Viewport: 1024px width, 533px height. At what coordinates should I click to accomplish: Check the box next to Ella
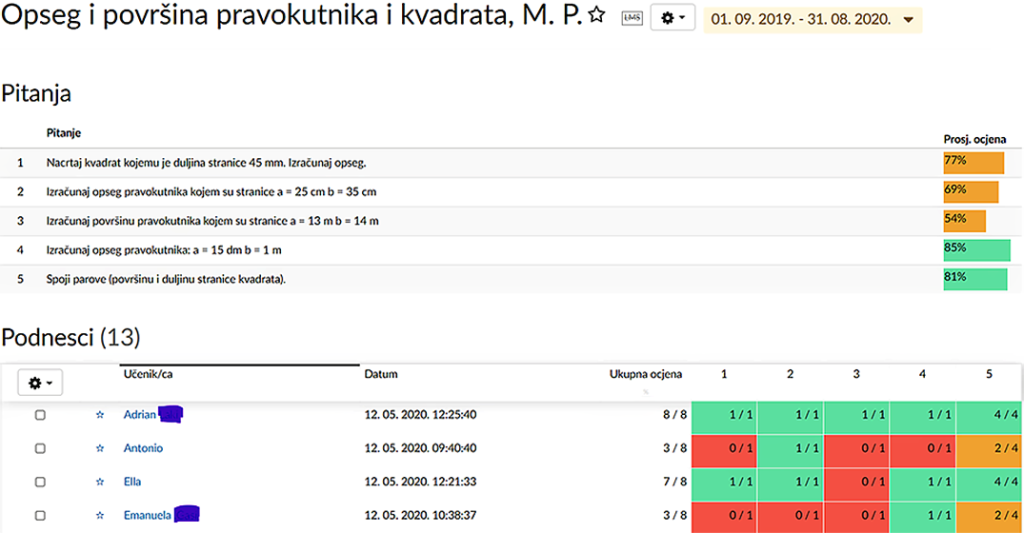[x=40, y=482]
